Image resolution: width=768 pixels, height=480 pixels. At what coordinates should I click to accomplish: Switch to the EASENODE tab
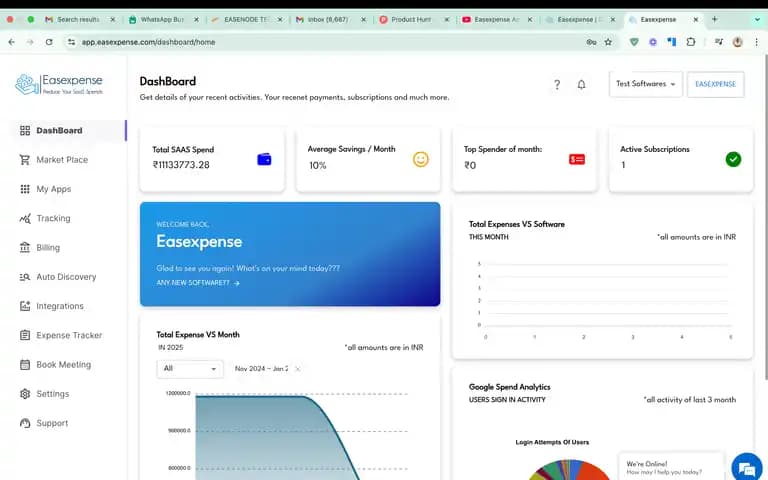pyautogui.click(x=247, y=20)
